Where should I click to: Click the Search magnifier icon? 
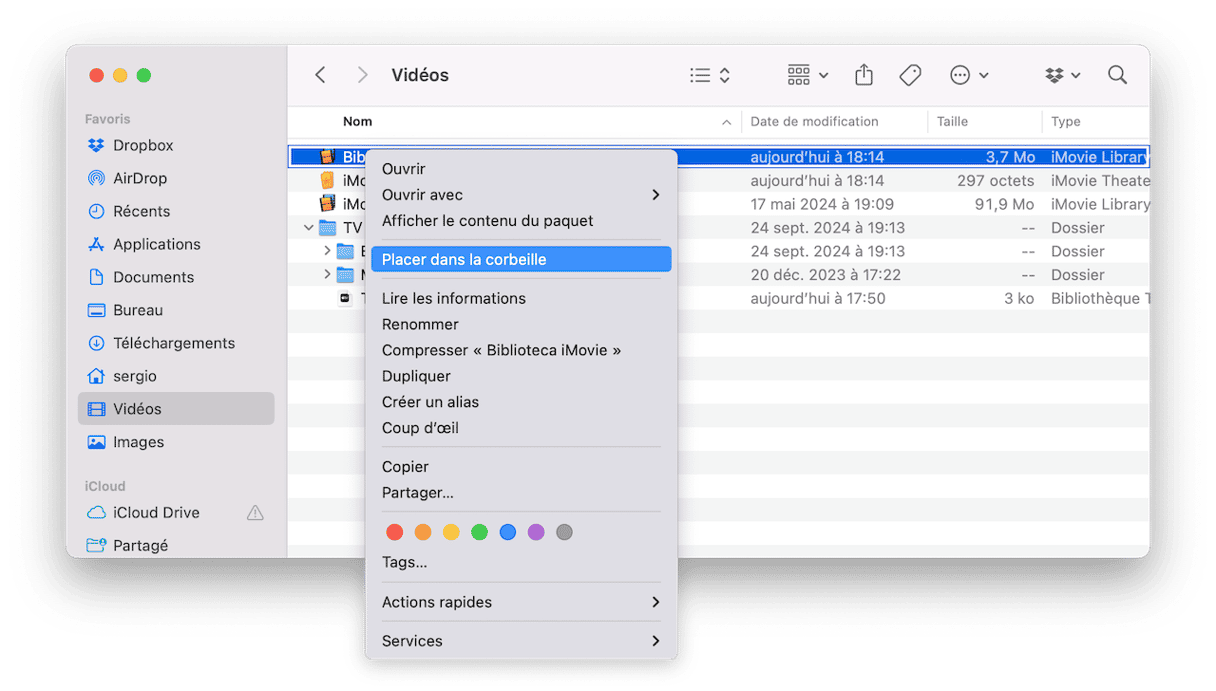point(1117,75)
